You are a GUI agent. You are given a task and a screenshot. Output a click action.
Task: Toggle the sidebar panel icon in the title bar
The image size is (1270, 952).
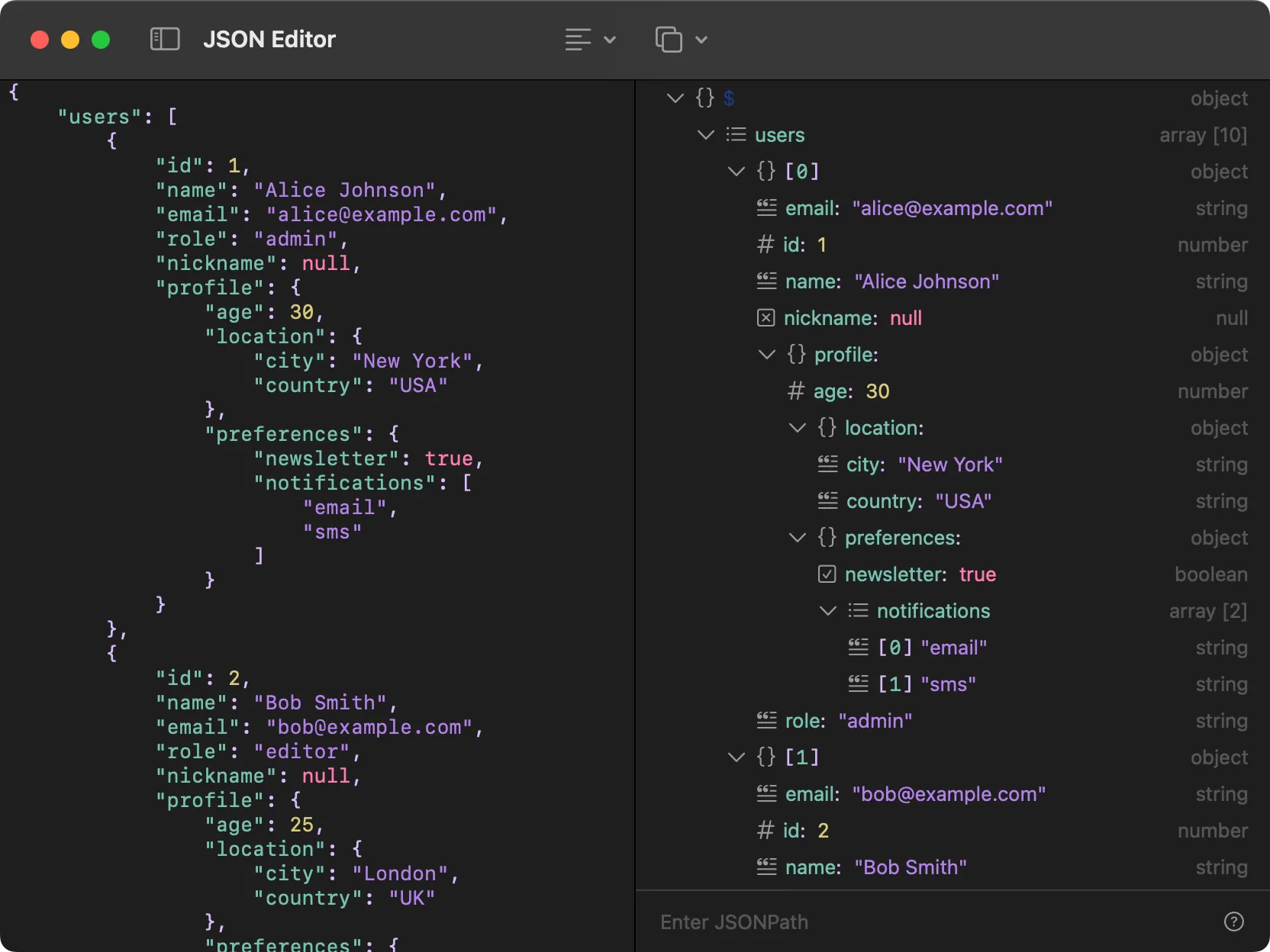[164, 39]
